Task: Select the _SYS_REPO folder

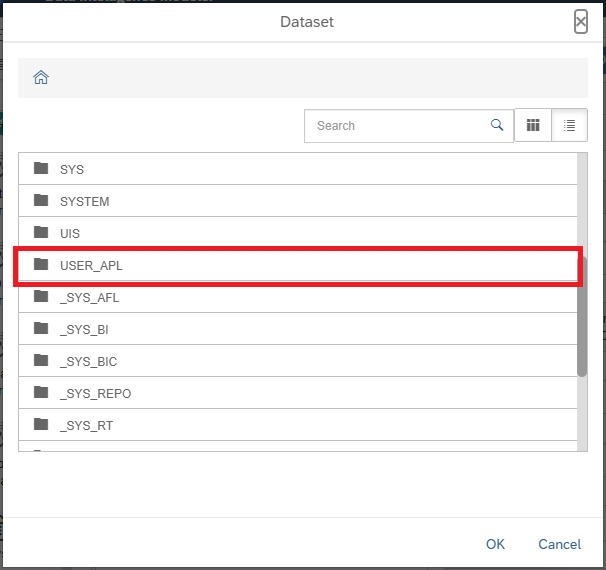Action: [95, 394]
